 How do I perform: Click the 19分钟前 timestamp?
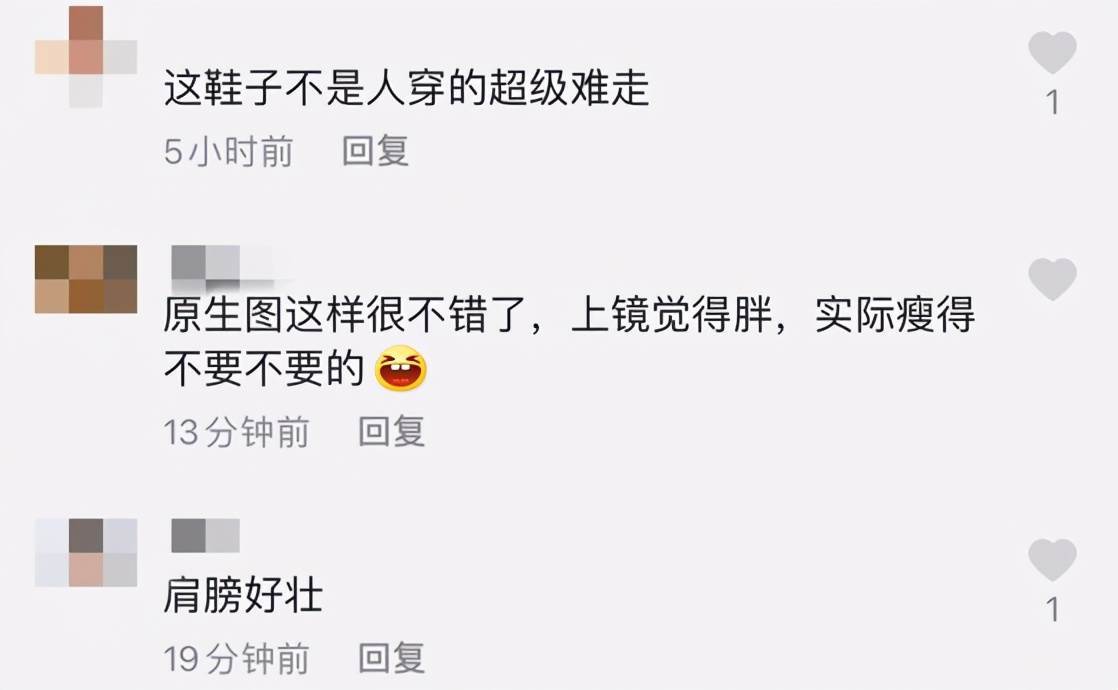click(236, 657)
